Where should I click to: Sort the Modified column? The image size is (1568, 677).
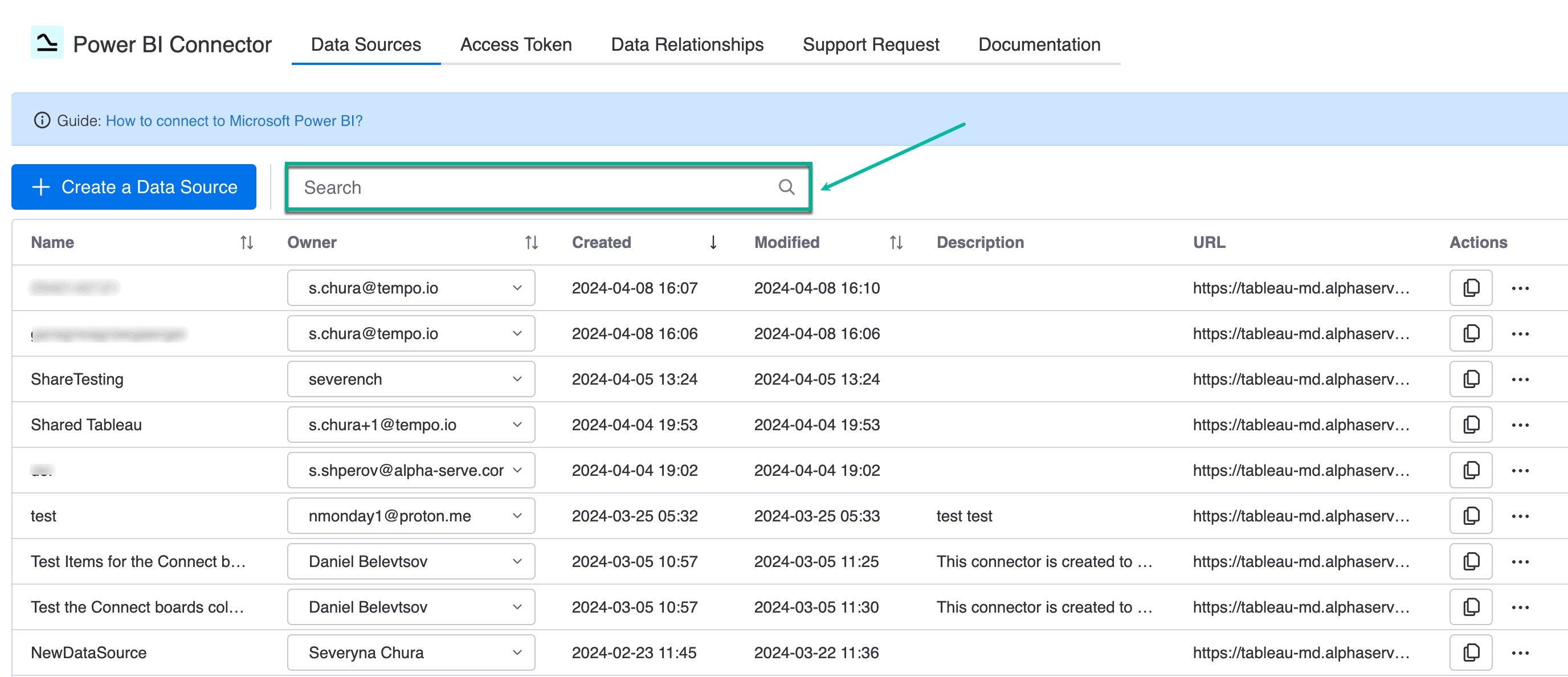click(896, 242)
